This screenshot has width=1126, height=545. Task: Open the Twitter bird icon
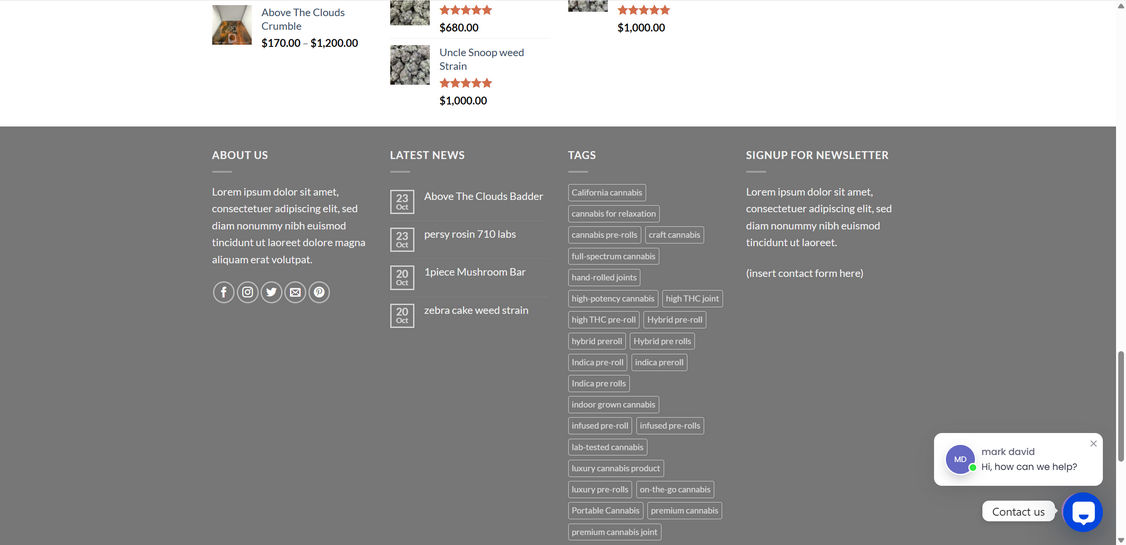click(x=271, y=292)
